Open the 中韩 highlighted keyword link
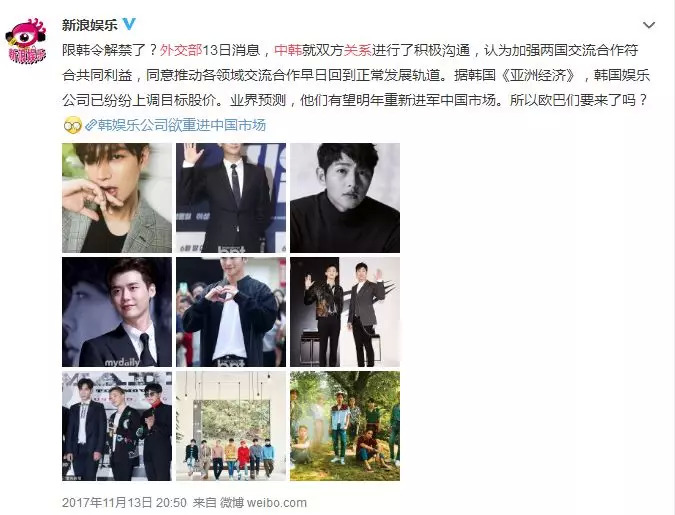The width and height of the screenshot is (675, 515). (288, 50)
